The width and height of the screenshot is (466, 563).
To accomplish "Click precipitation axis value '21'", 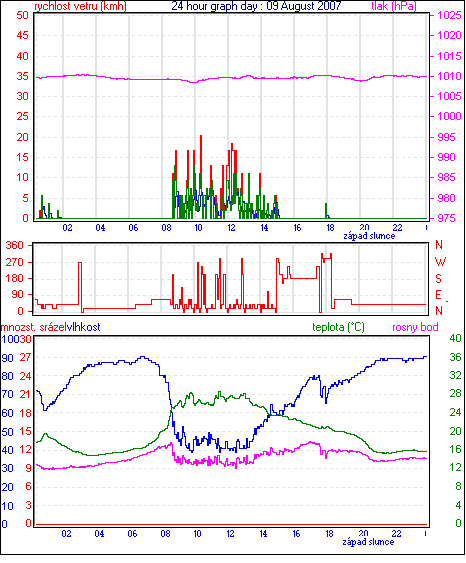I will (x=25, y=395).
